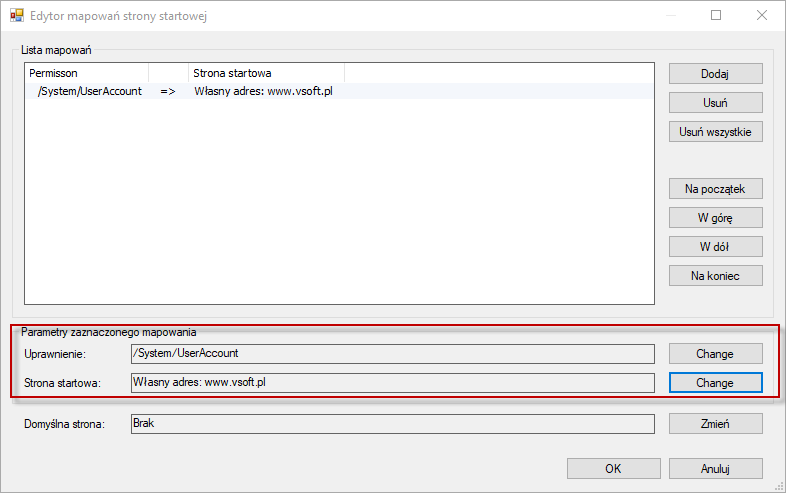
Task: Click Usuń wszystkie to delete all mappings
Action: 715,132
